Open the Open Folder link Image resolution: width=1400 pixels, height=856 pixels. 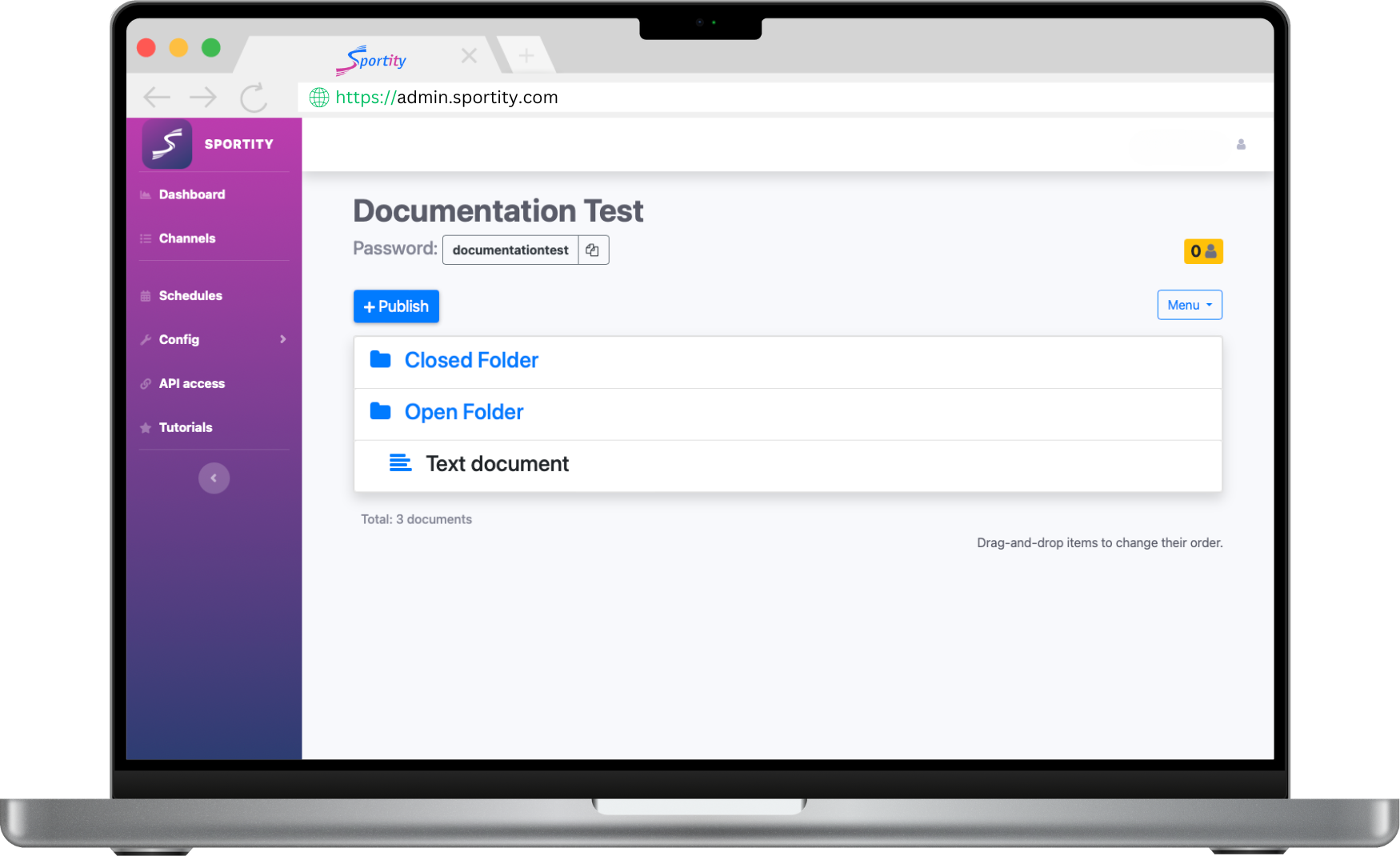[464, 411]
